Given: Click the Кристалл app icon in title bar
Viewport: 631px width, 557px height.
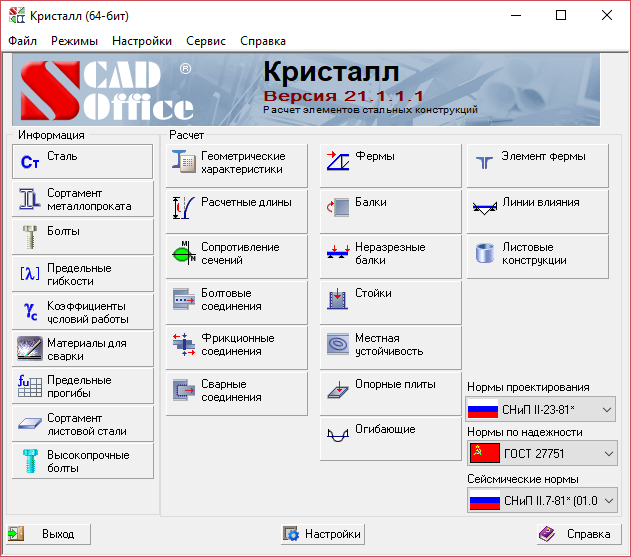Looking at the screenshot, I should pos(17,16).
